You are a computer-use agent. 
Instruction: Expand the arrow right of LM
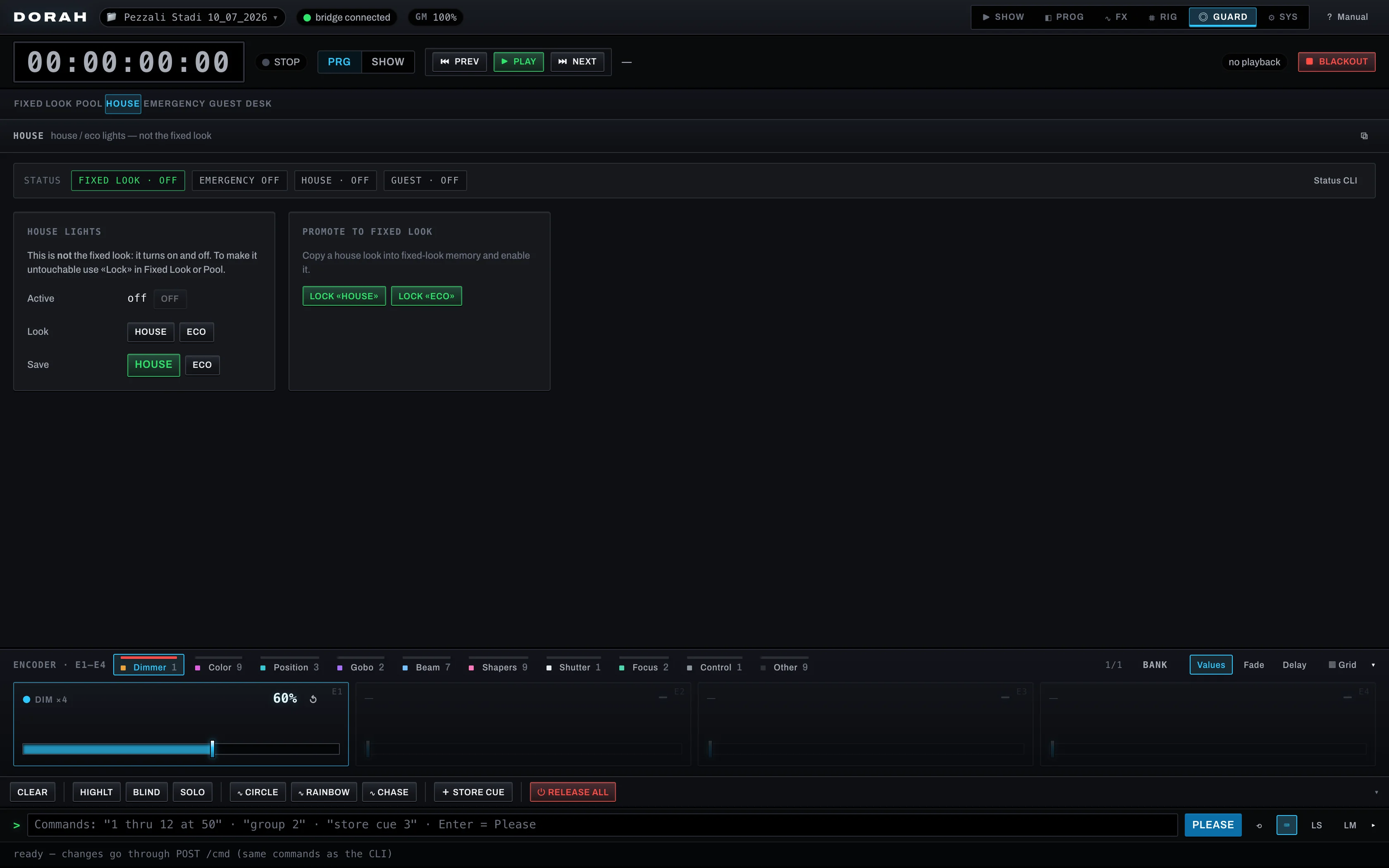coord(1373,825)
